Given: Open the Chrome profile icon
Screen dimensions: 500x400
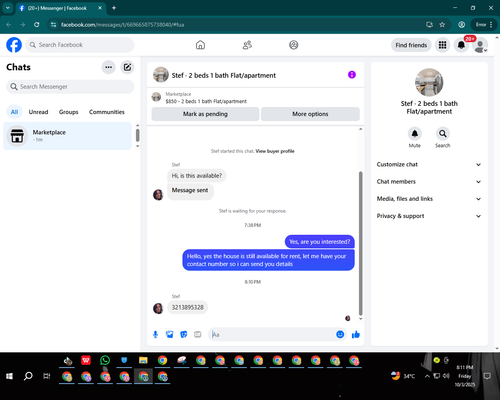Looking at the screenshot, I should (x=462, y=25).
